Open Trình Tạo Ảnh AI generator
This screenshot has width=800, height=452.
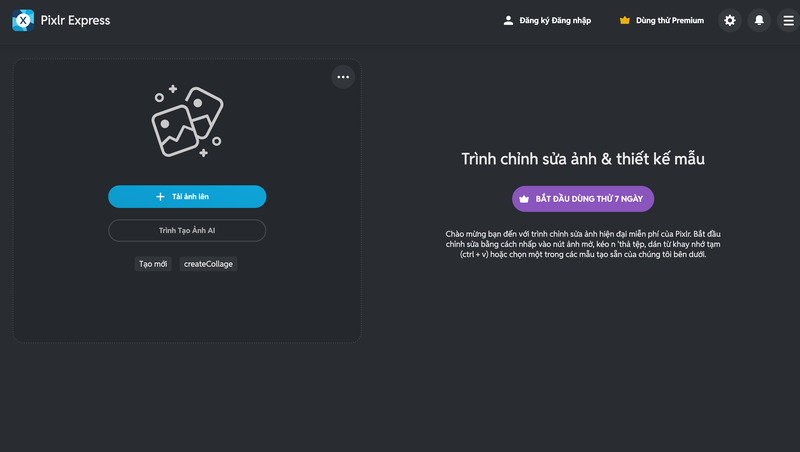pyautogui.click(x=187, y=231)
